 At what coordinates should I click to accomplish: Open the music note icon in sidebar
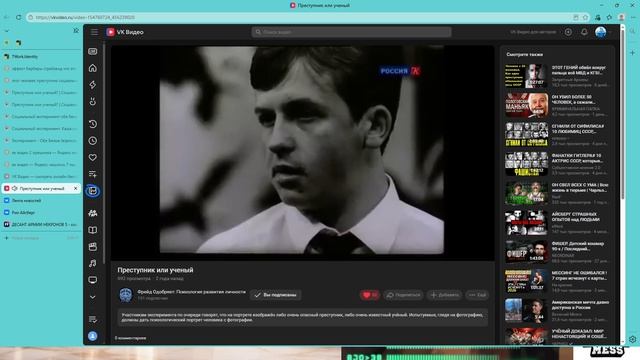click(x=93, y=263)
